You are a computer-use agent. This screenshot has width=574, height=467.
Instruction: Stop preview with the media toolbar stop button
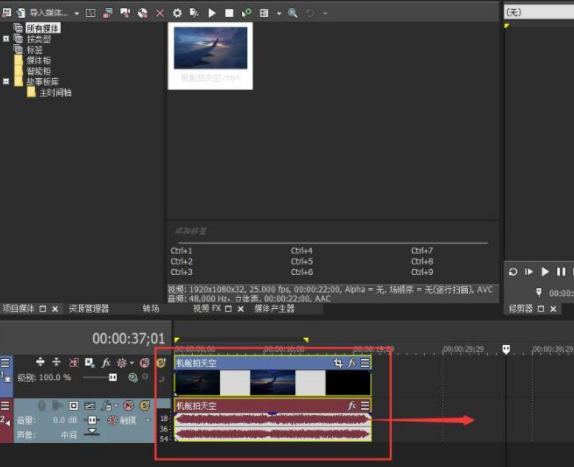pyautogui.click(x=229, y=13)
